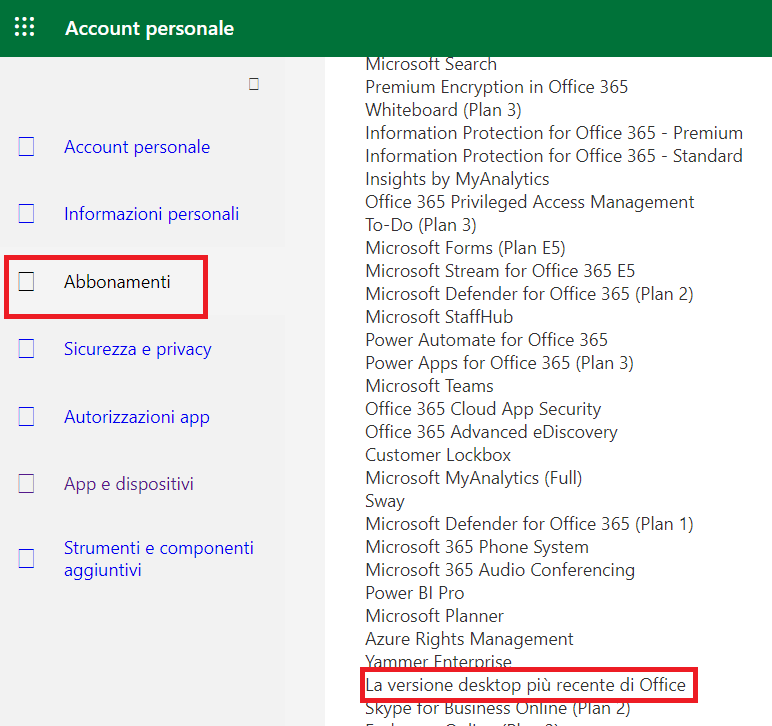This screenshot has height=726, width=772.
Task: Open Strumenti e componenti aggiuntivi
Action: click(x=159, y=559)
